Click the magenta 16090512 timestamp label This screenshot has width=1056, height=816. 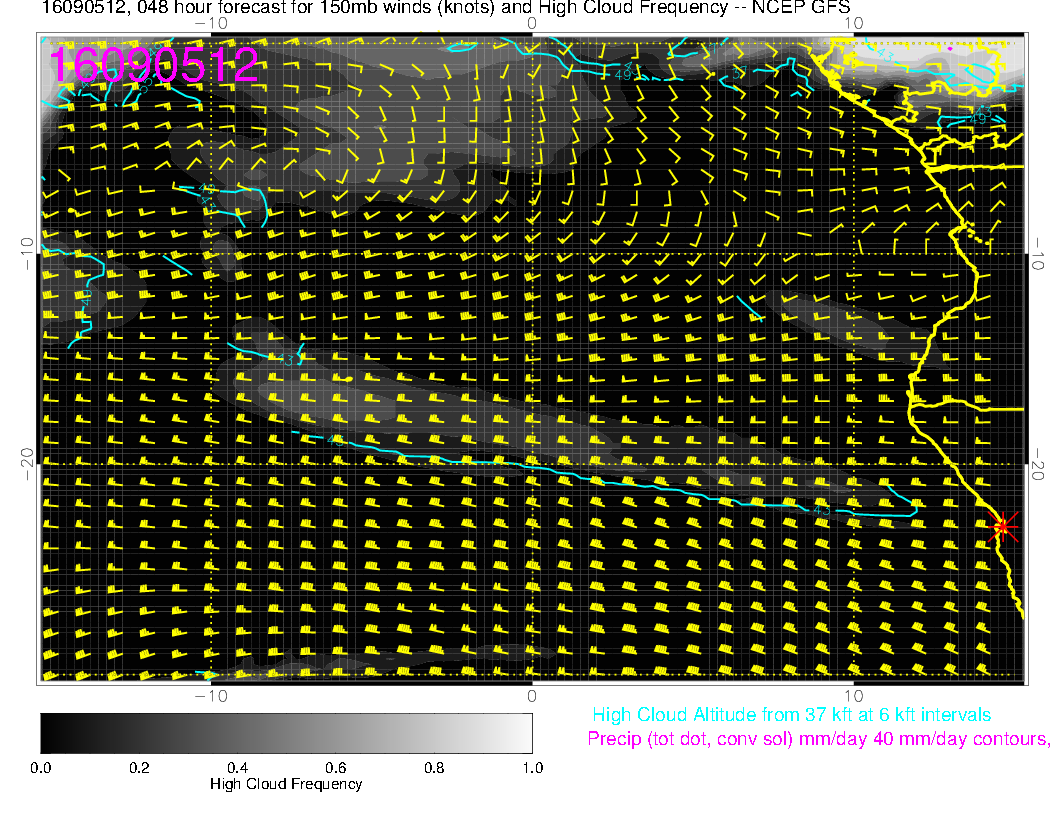154,64
